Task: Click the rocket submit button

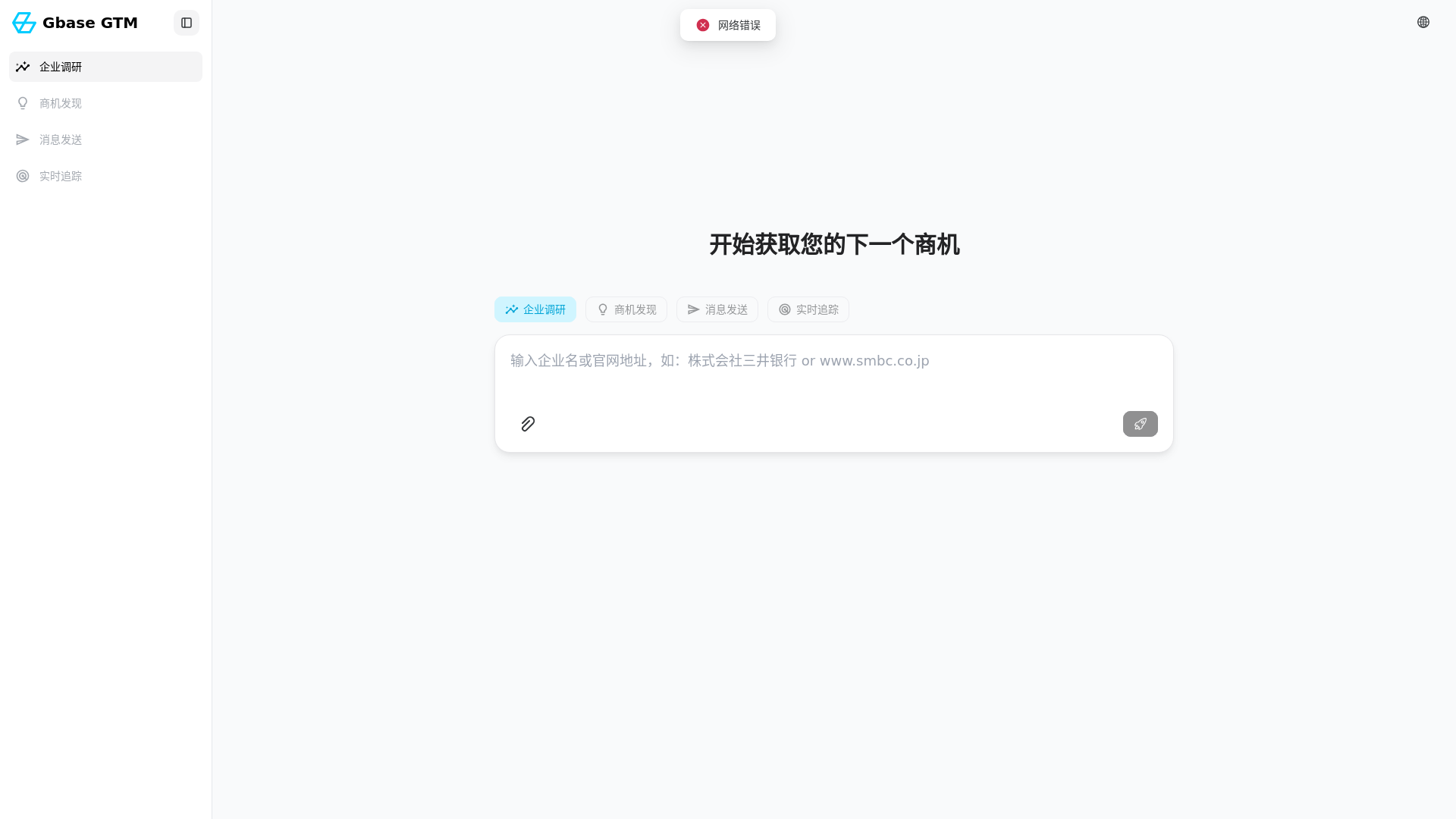Action: [1141, 424]
